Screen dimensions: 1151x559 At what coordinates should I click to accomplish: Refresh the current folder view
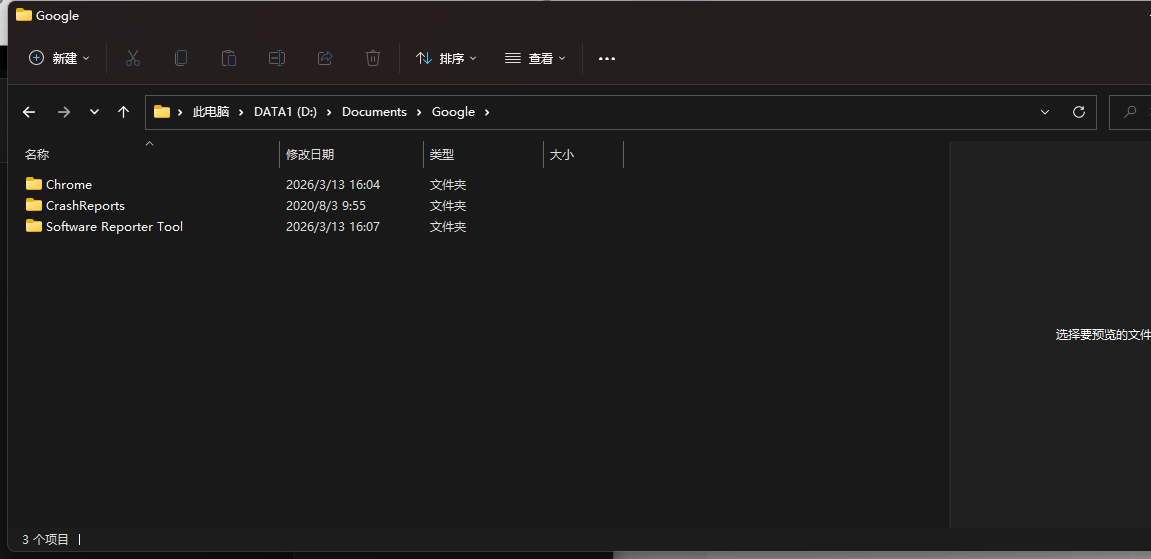pos(1079,112)
